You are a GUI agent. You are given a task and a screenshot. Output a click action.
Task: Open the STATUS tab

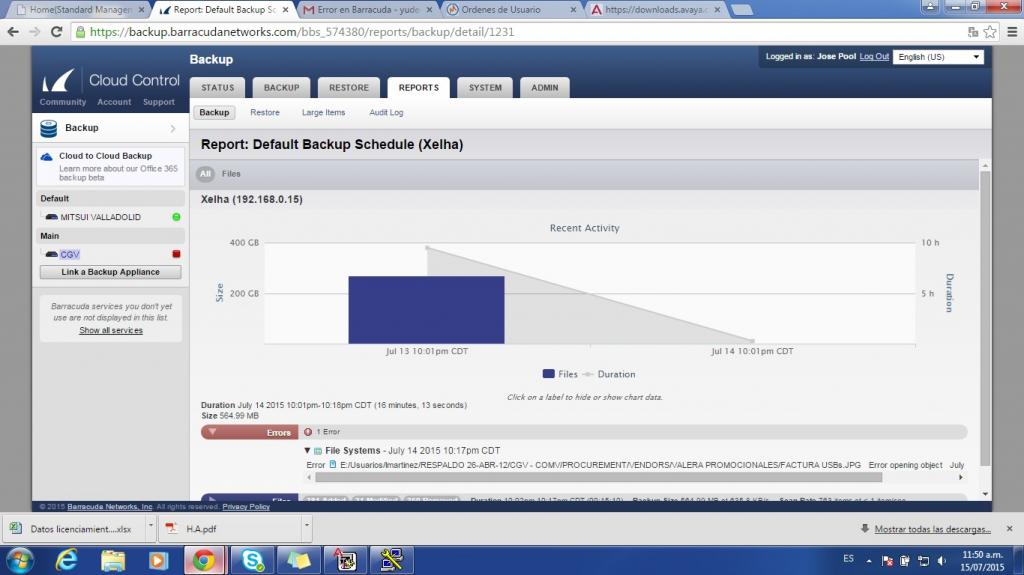tap(217, 88)
